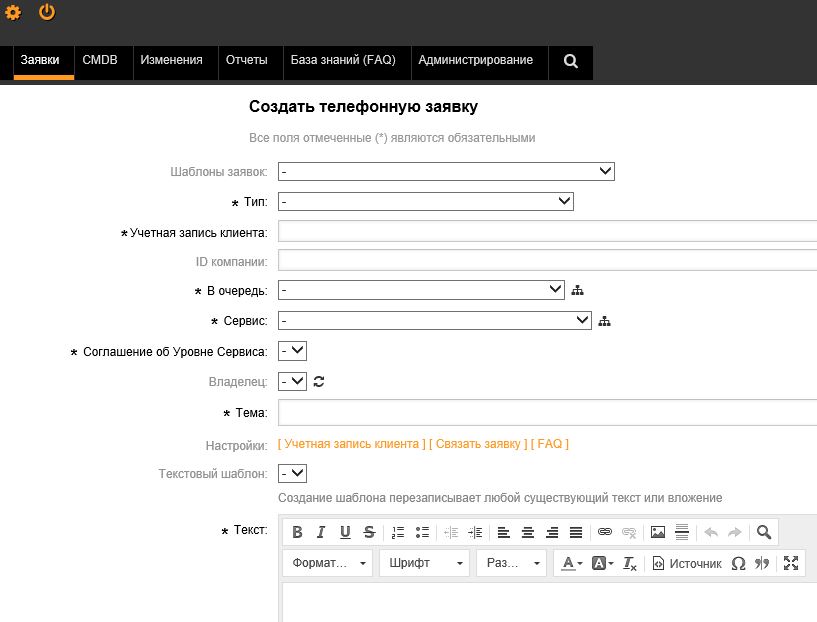Toggle underline formatting in editor
Image resolution: width=817 pixels, height=622 pixels.
[345, 532]
